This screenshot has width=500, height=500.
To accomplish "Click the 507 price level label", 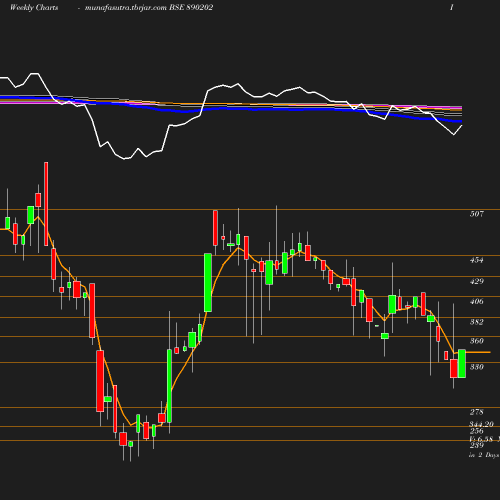I will (x=477, y=214).
